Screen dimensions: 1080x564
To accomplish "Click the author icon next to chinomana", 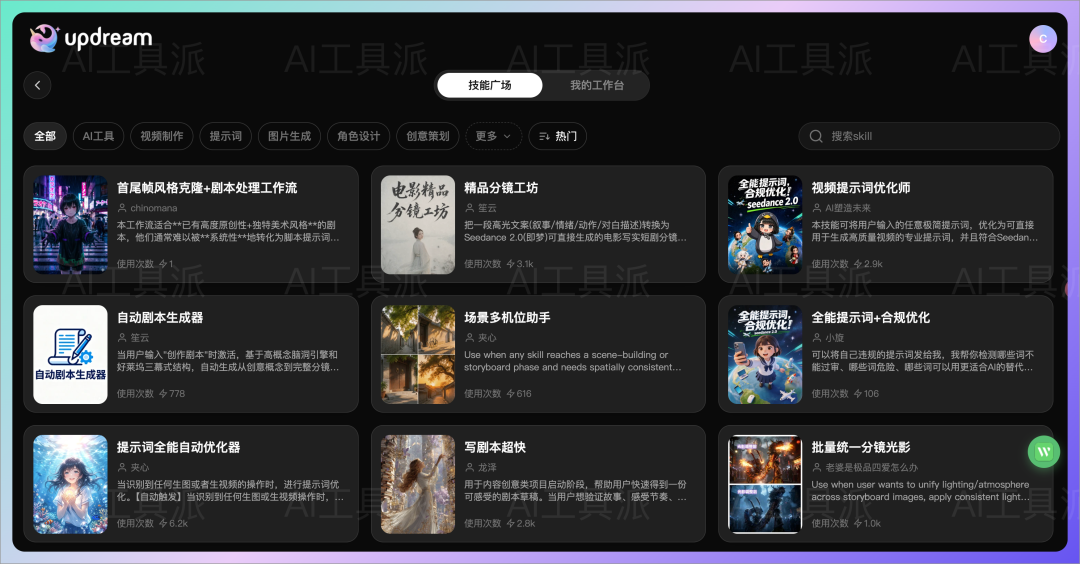I will pos(122,208).
